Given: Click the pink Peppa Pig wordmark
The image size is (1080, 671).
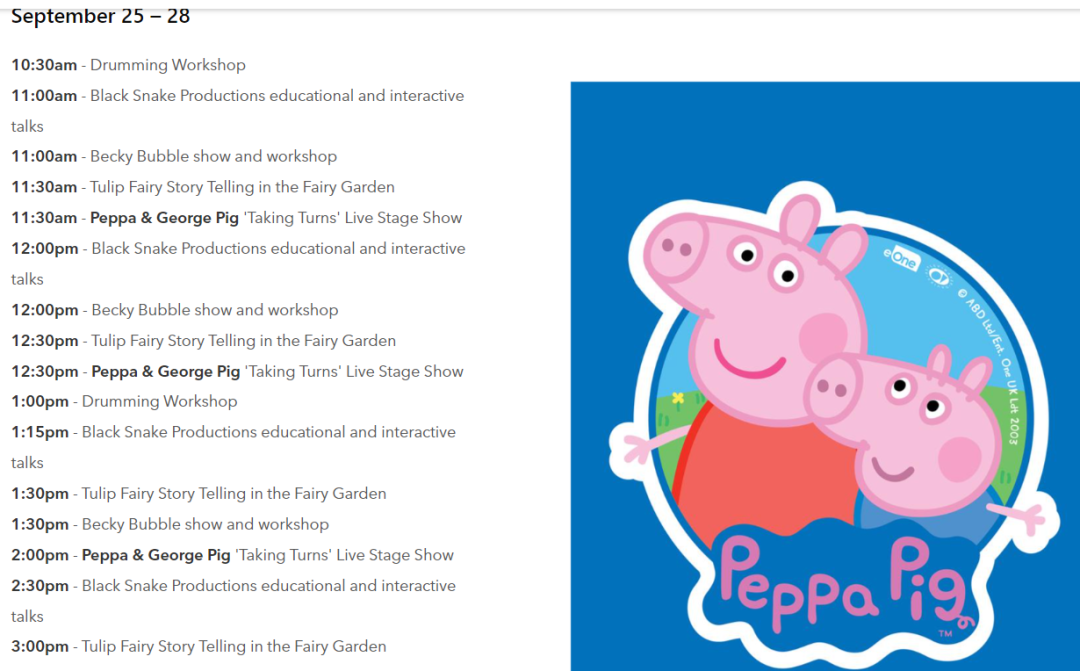Looking at the screenshot, I should [x=844, y=585].
